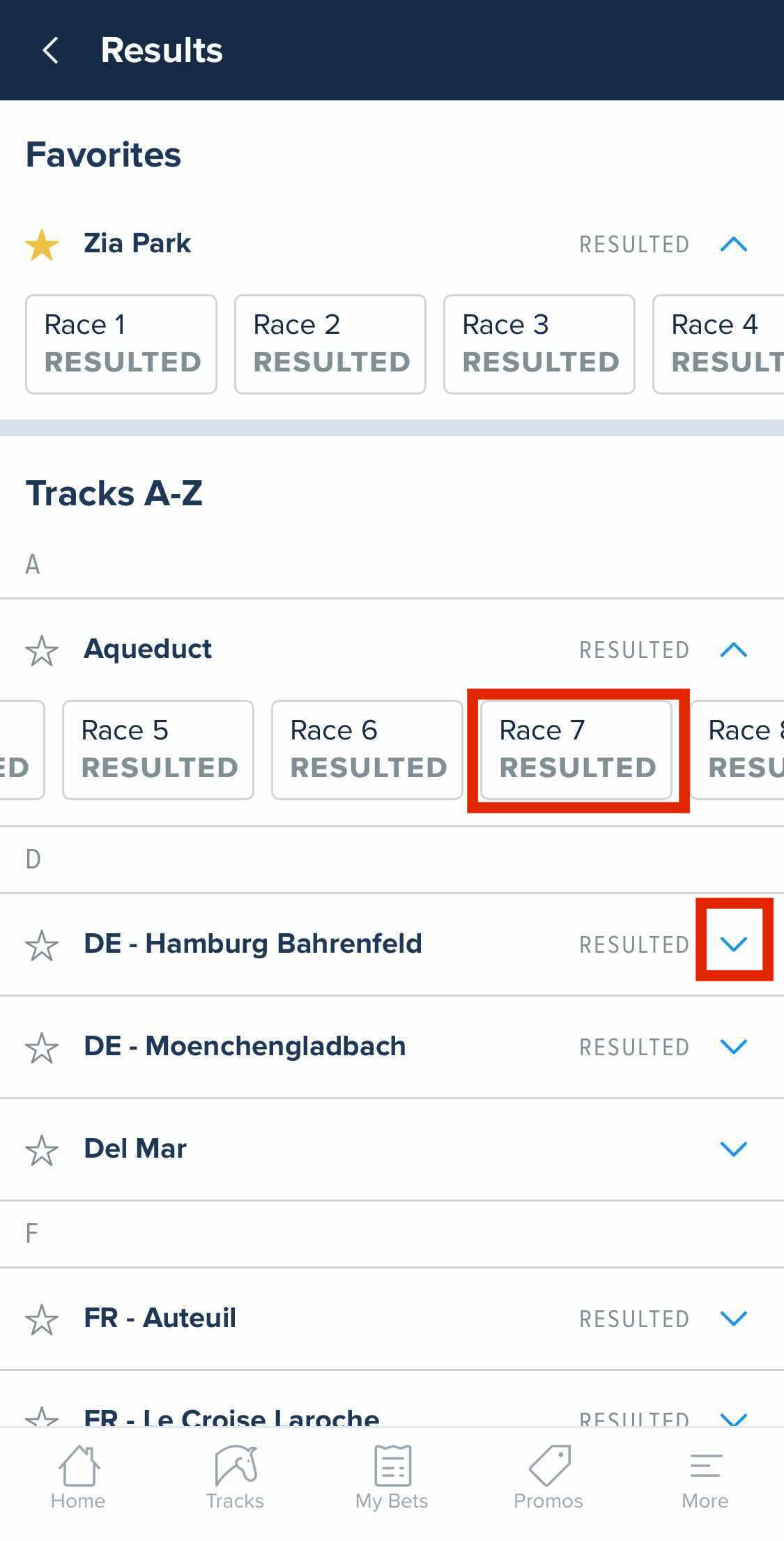Toggle the favorite star for FR - Auteuil
The height and width of the screenshot is (1541, 784).
coord(42,1319)
